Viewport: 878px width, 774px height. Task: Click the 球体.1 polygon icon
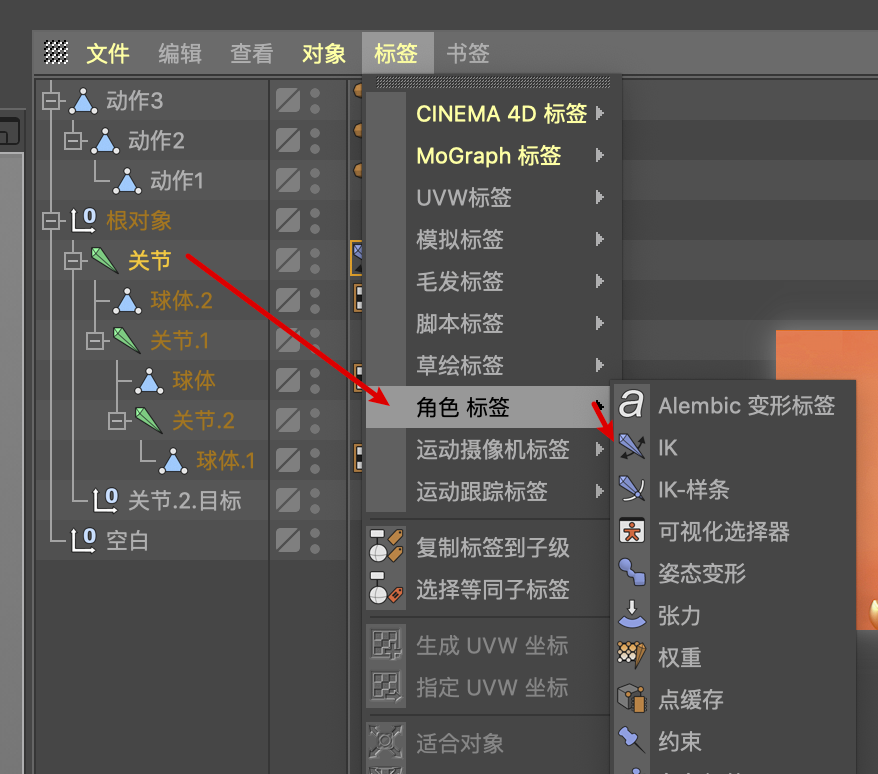pyautogui.click(x=173, y=461)
